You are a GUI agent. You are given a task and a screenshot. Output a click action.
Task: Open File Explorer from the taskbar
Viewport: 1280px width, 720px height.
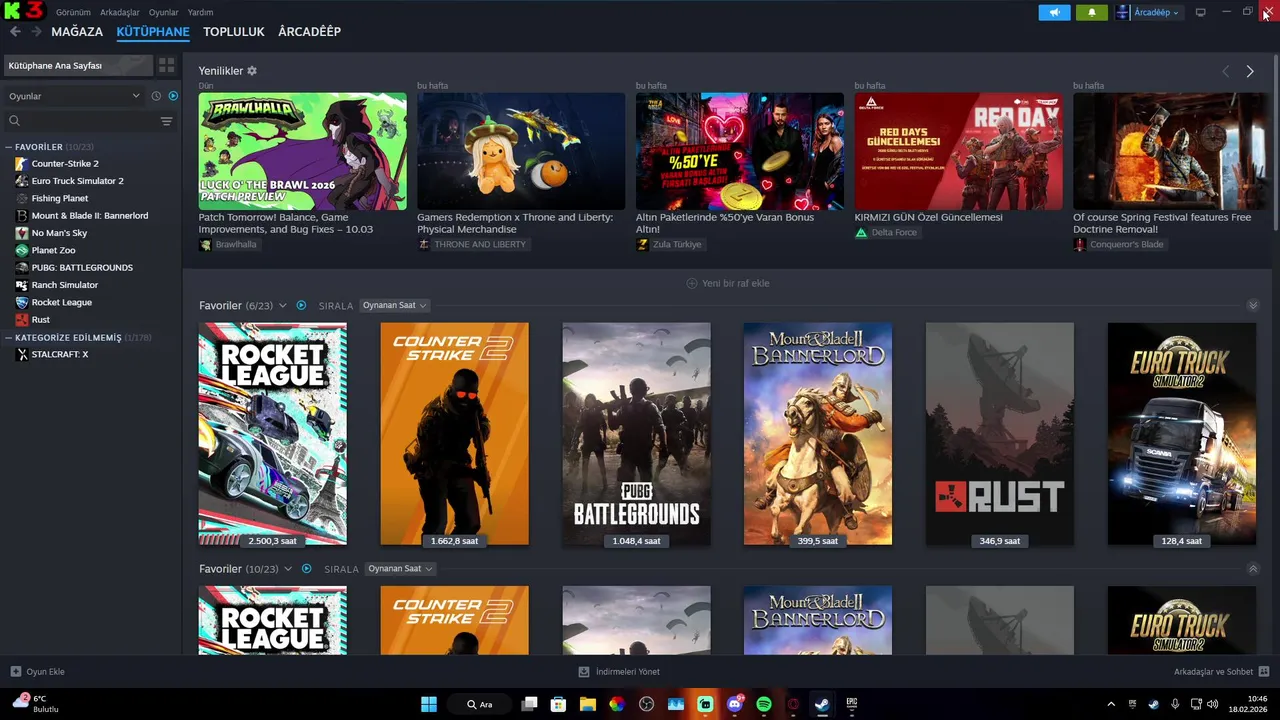588,704
